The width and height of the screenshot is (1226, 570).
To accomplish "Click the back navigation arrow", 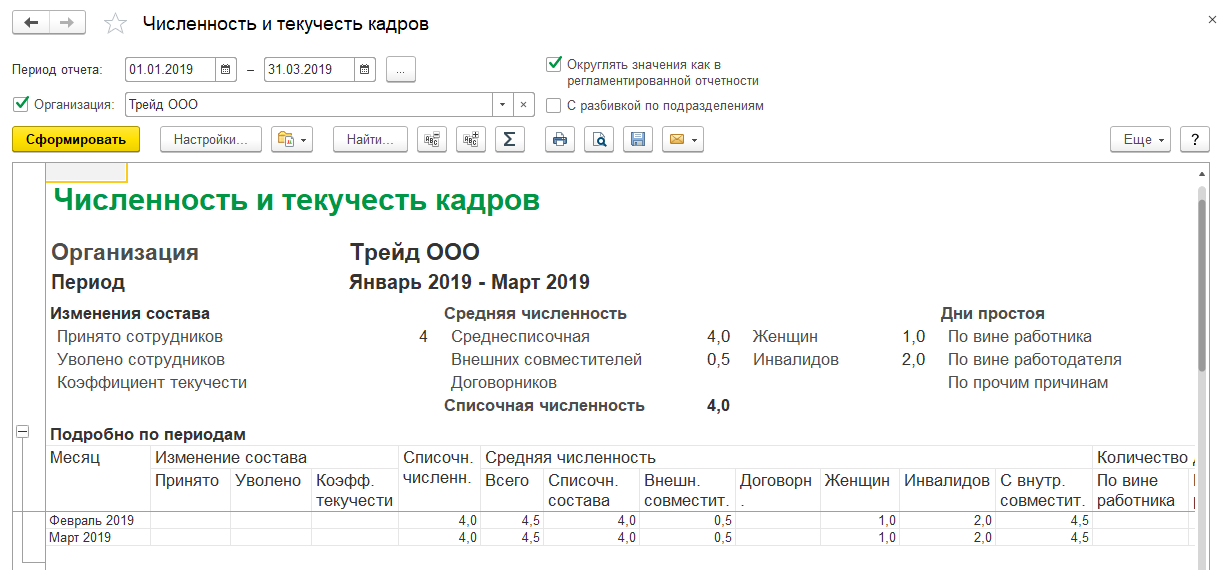I will tap(31, 23).
